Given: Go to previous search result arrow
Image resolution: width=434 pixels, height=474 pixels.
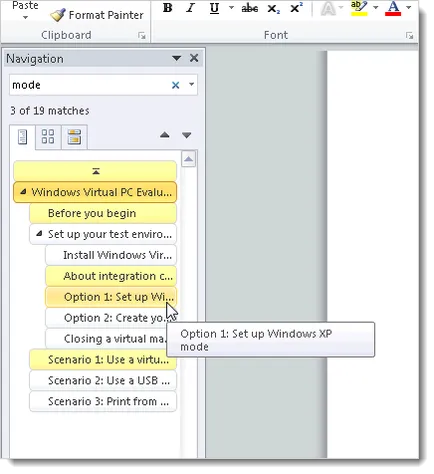Looking at the screenshot, I should [165, 135].
